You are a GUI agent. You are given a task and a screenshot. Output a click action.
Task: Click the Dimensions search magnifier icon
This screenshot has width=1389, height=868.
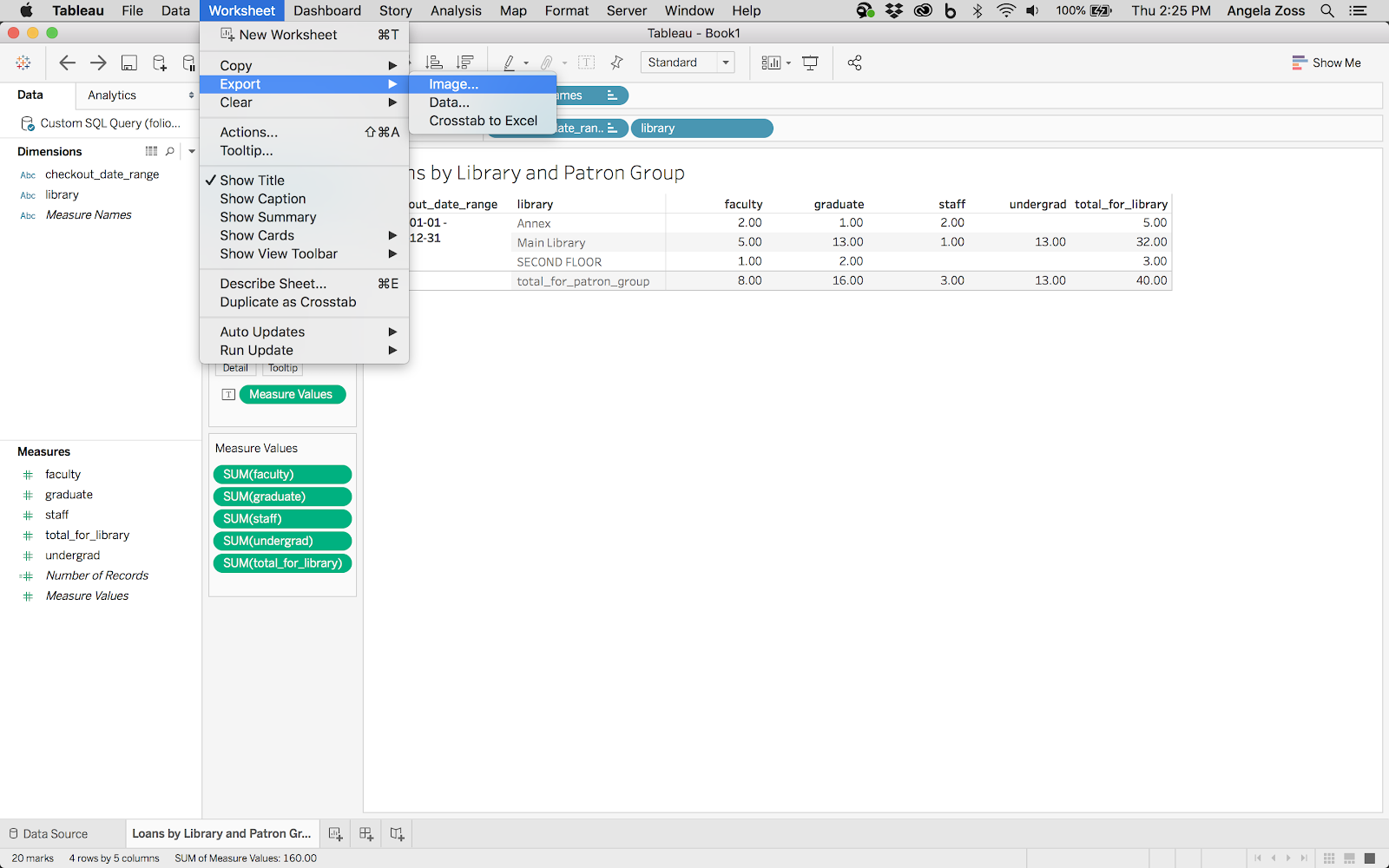[x=170, y=151]
